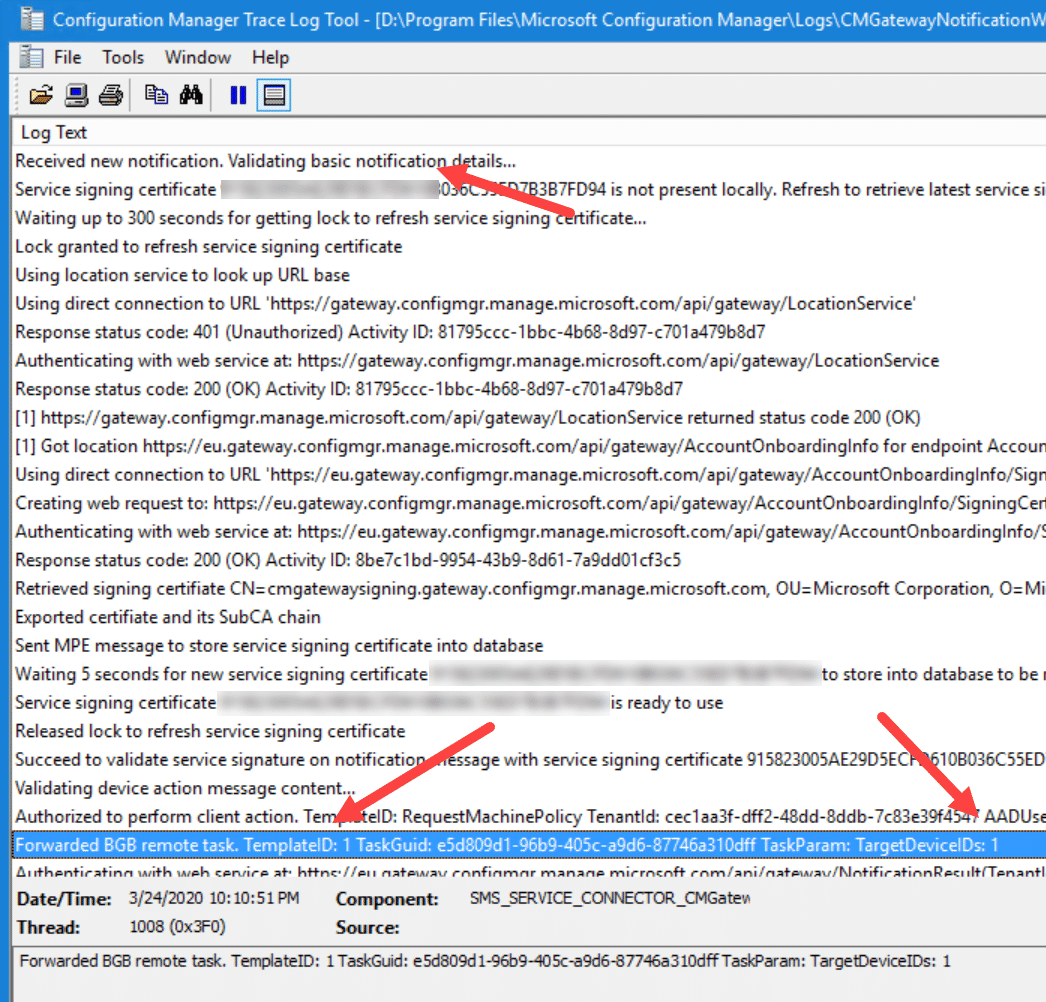Viewport: 1046px width, 1002px height.
Task: Select row 'Response status code: 401 (Unauthorized)'
Action: pyautogui.click(x=530, y=332)
